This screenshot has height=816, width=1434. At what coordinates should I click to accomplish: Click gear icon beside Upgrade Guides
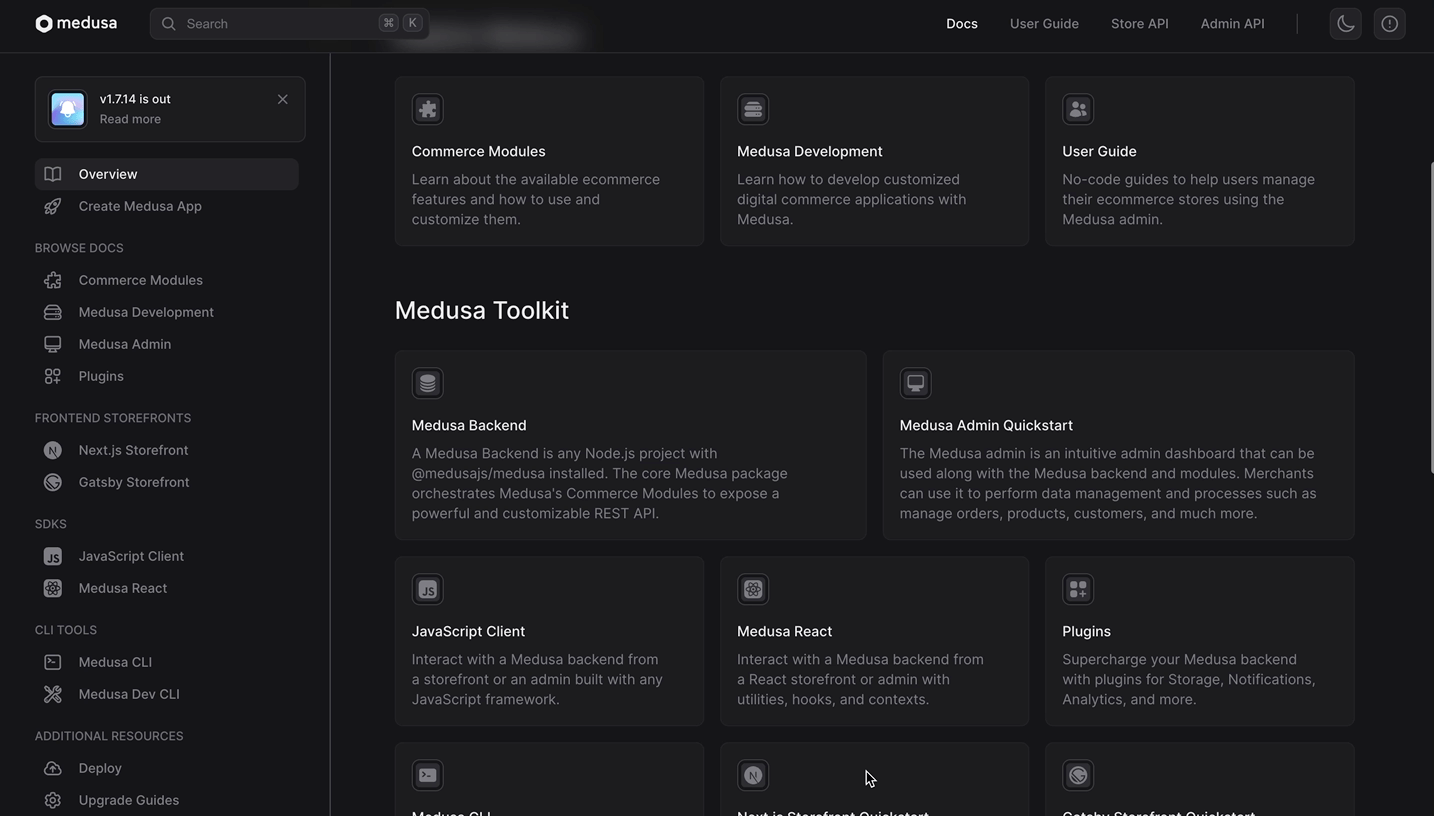pos(53,800)
